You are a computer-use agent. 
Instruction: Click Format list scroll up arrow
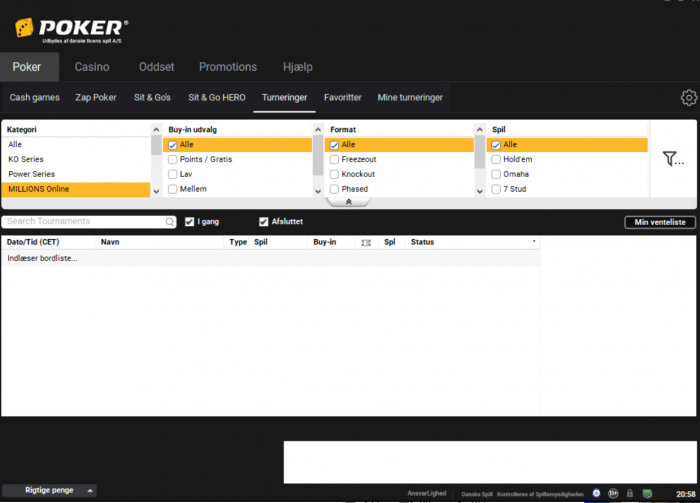click(x=479, y=129)
